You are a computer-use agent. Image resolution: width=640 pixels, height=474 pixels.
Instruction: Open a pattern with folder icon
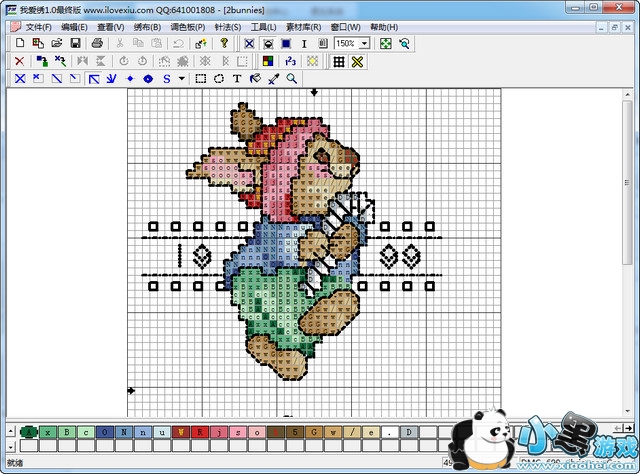click(57, 43)
